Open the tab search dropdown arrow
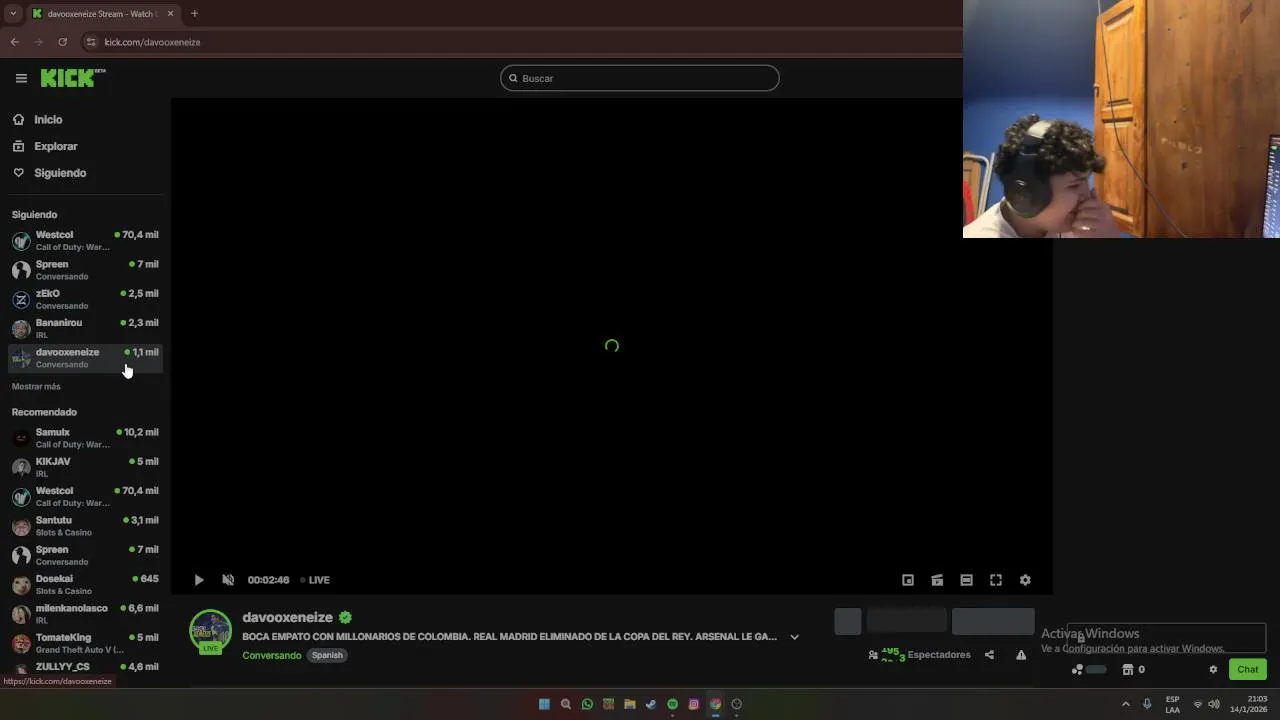The image size is (1280, 720). coord(12,14)
